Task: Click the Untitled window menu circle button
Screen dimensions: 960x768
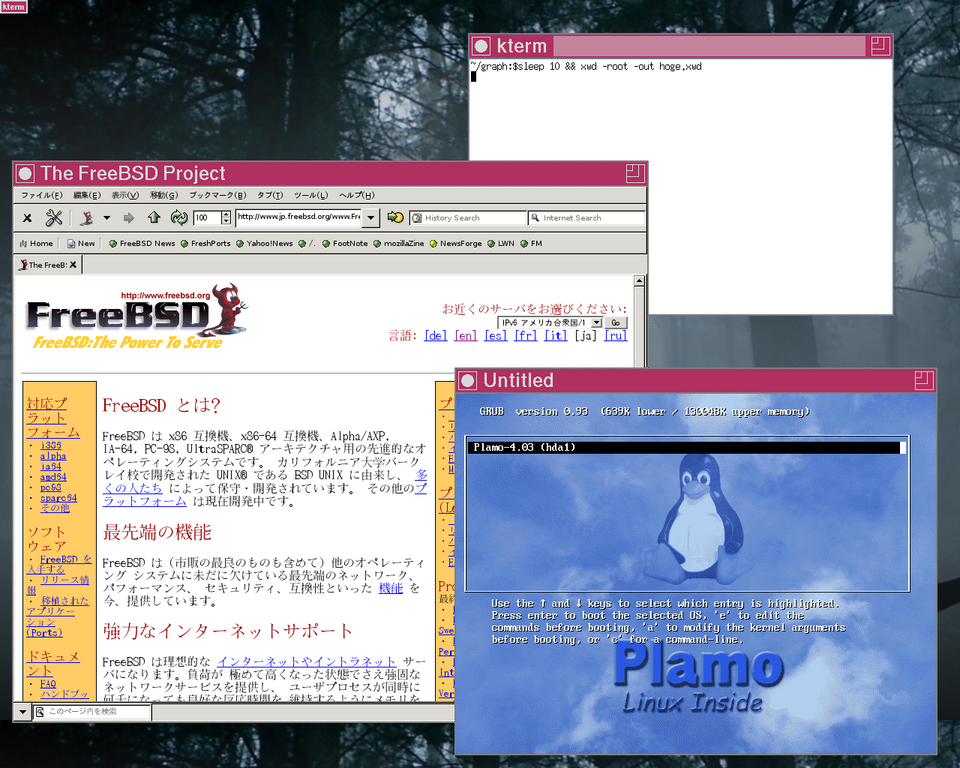Action: coord(467,380)
